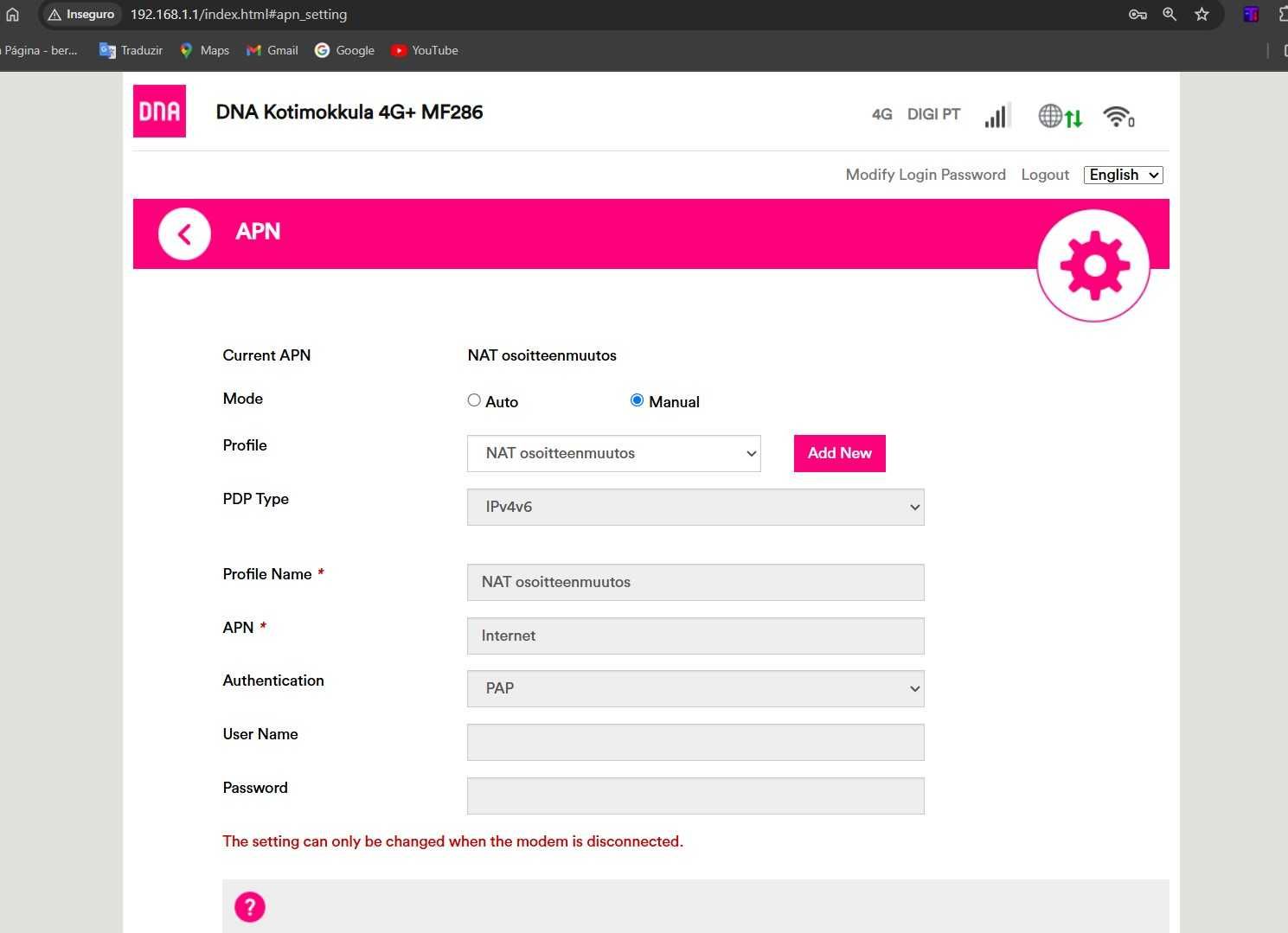Click the User Name input field
1288x933 pixels.
pyautogui.click(x=695, y=742)
